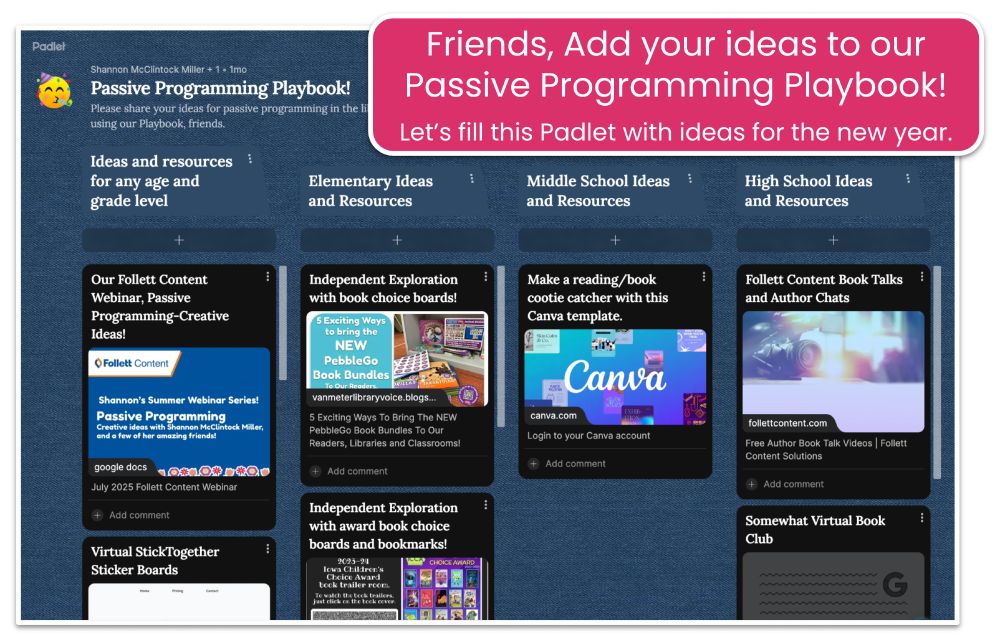
Task: Open the PebbleGo Book Bundles thumbnail
Action: click(397, 359)
